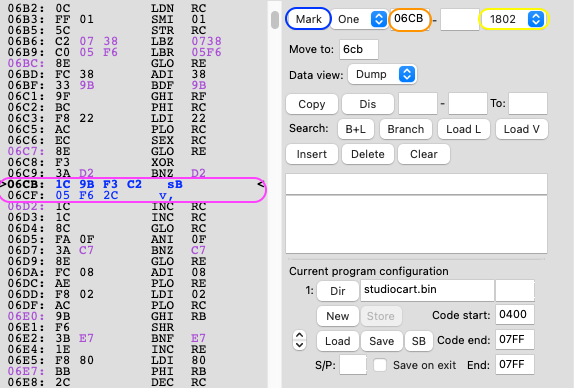Viewport: 574px width, 388px height.
Task: Click the Code start field 0400
Action: point(515,315)
